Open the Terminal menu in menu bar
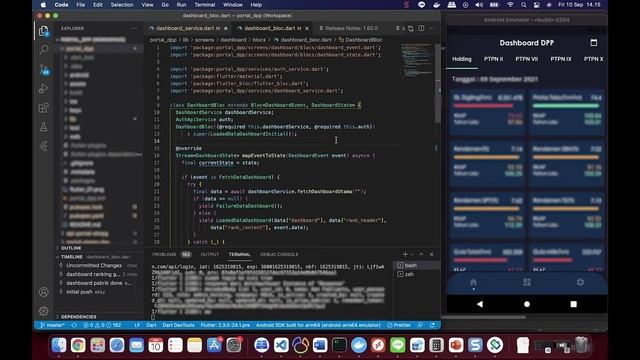This screenshot has height=360, width=640. point(204,5)
